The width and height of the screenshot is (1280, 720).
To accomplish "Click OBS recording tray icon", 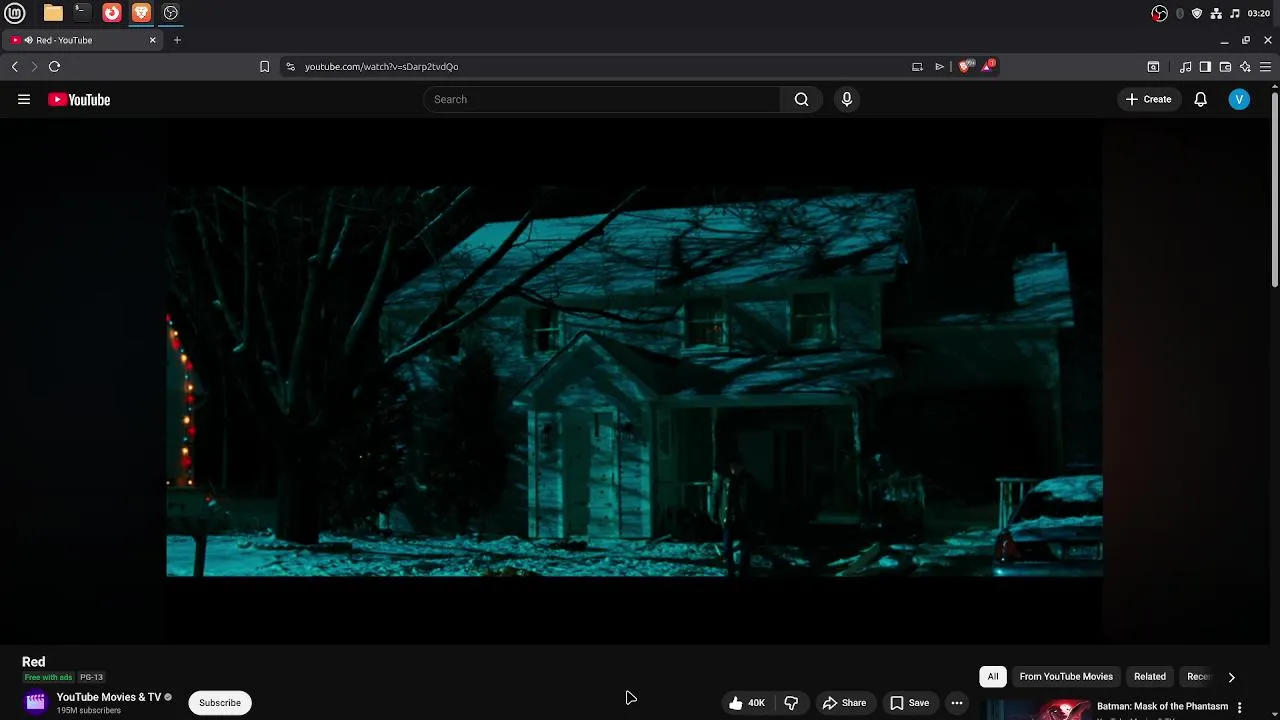I will pos(1159,13).
